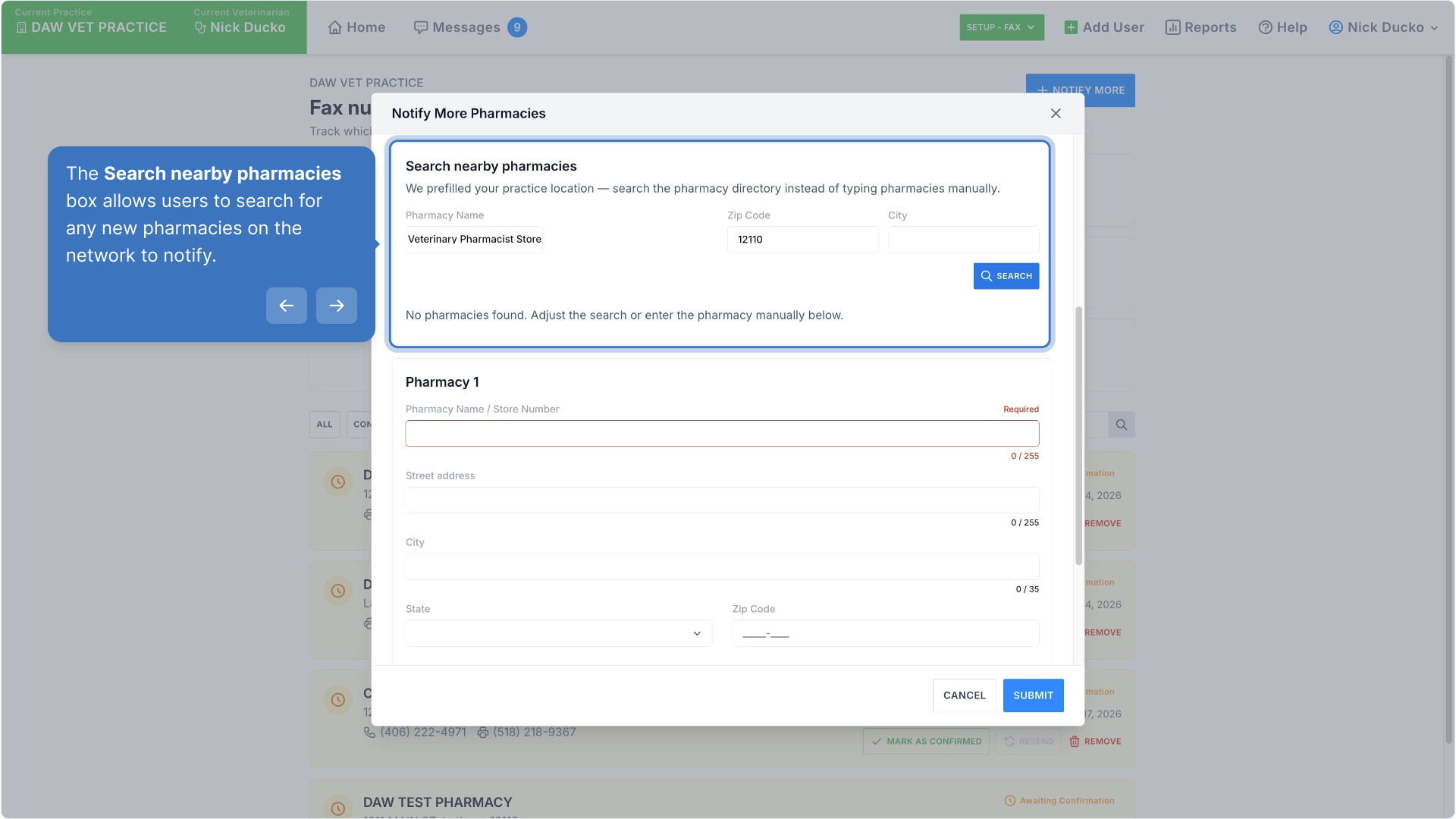Click the (406) 222-4971 phone number
The width and height of the screenshot is (1456, 819).
(x=423, y=733)
